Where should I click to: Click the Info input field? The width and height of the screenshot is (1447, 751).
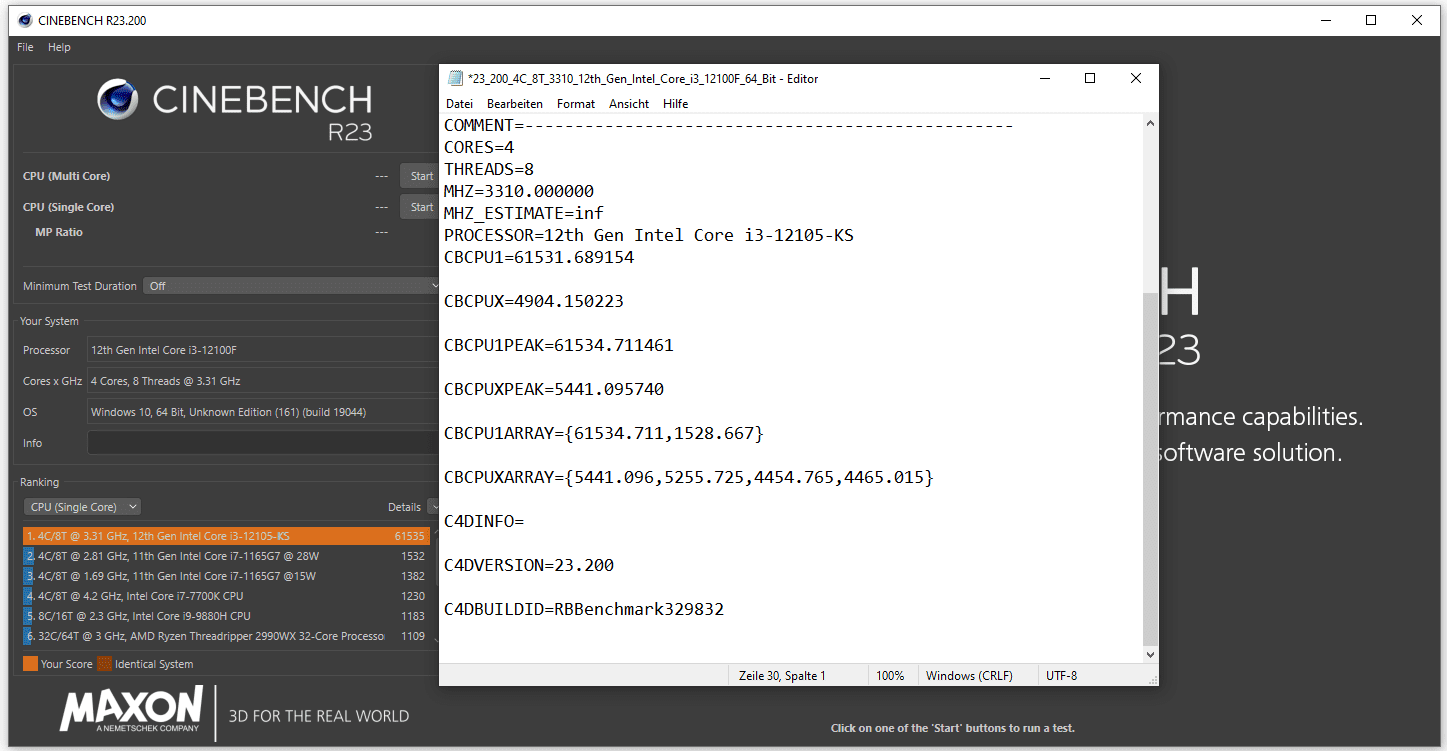(x=263, y=443)
